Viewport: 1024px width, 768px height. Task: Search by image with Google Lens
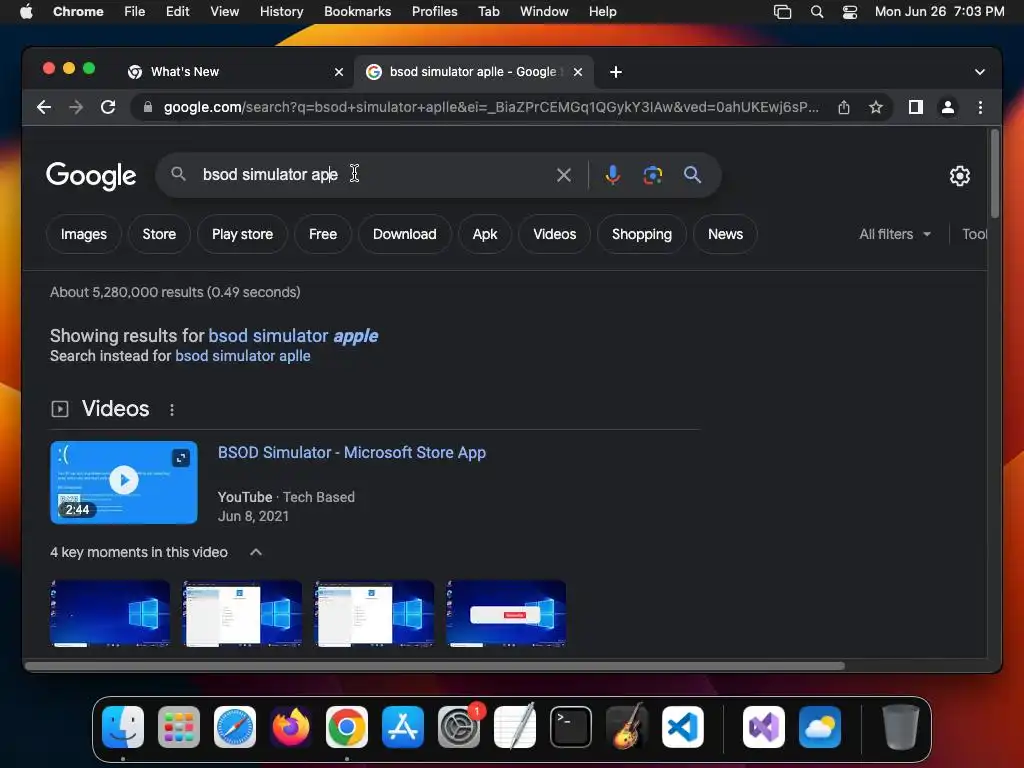(652, 174)
